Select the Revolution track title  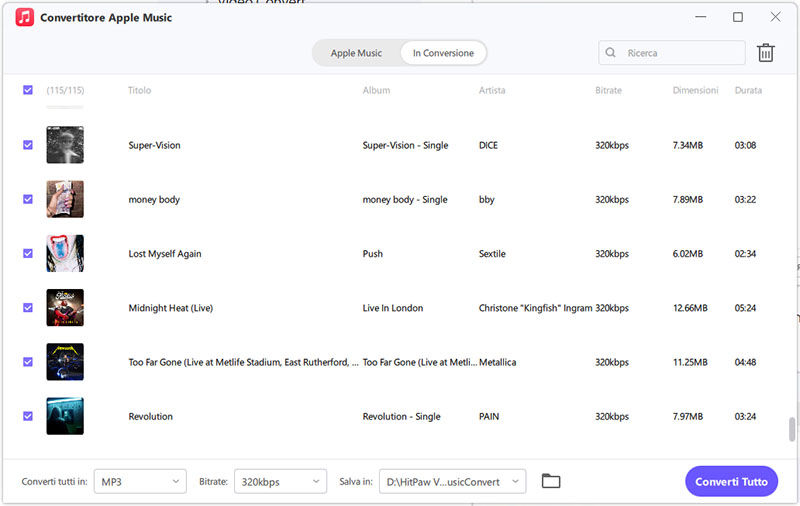point(151,416)
